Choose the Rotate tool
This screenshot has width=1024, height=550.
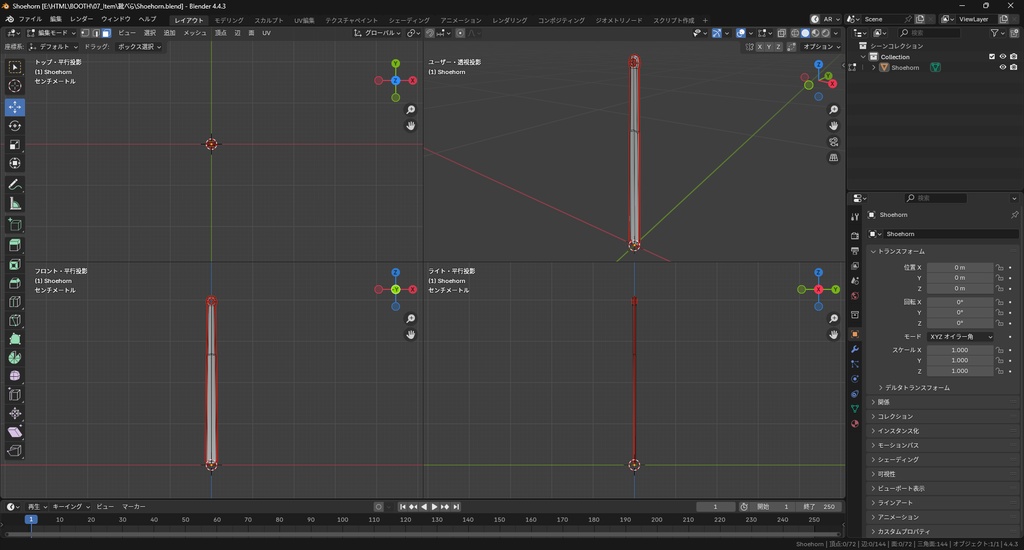tap(14, 125)
